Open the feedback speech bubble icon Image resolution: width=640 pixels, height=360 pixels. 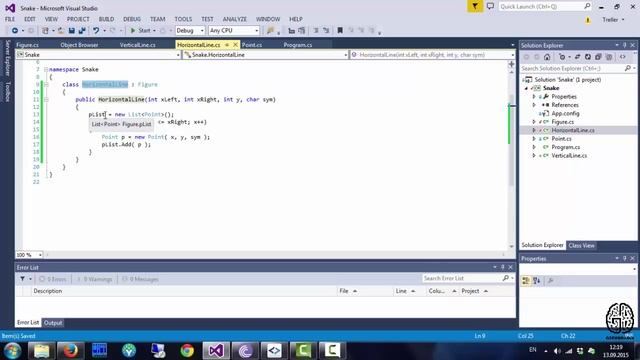click(x=490, y=7)
